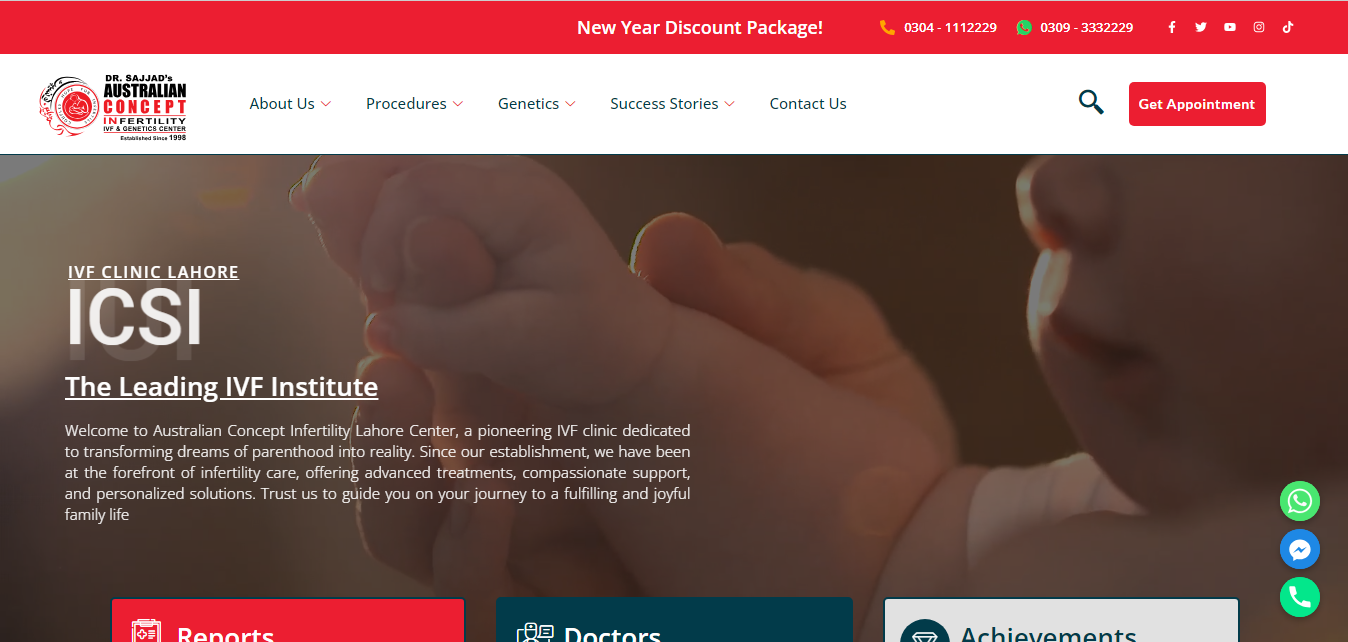Open the Contact Us menu item

(808, 104)
